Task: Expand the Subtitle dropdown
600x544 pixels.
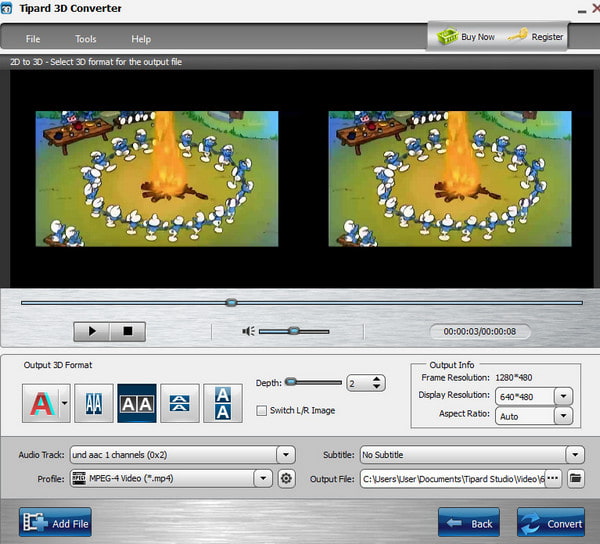Action: click(x=575, y=455)
